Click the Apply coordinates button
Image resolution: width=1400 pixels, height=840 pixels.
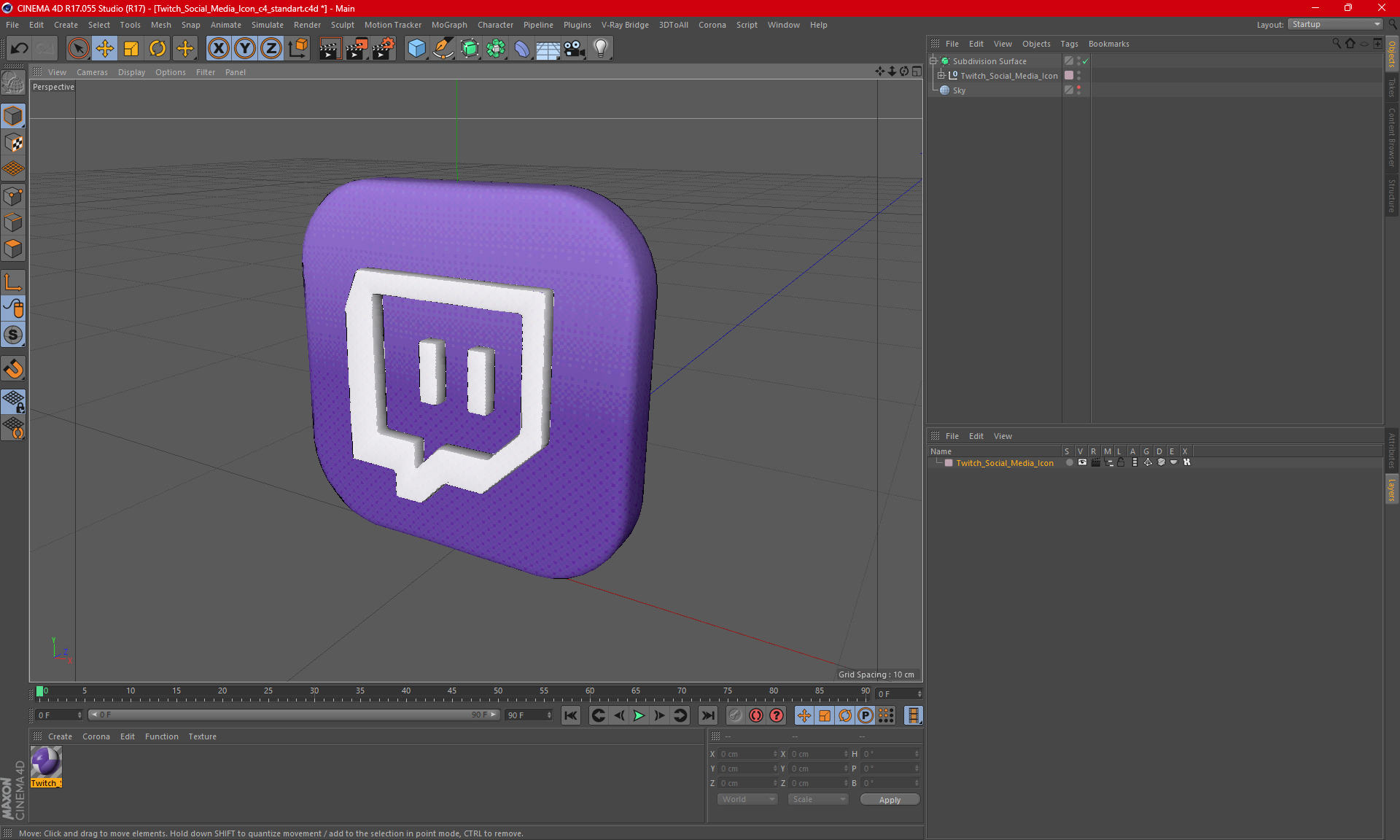(x=890, y=800)
